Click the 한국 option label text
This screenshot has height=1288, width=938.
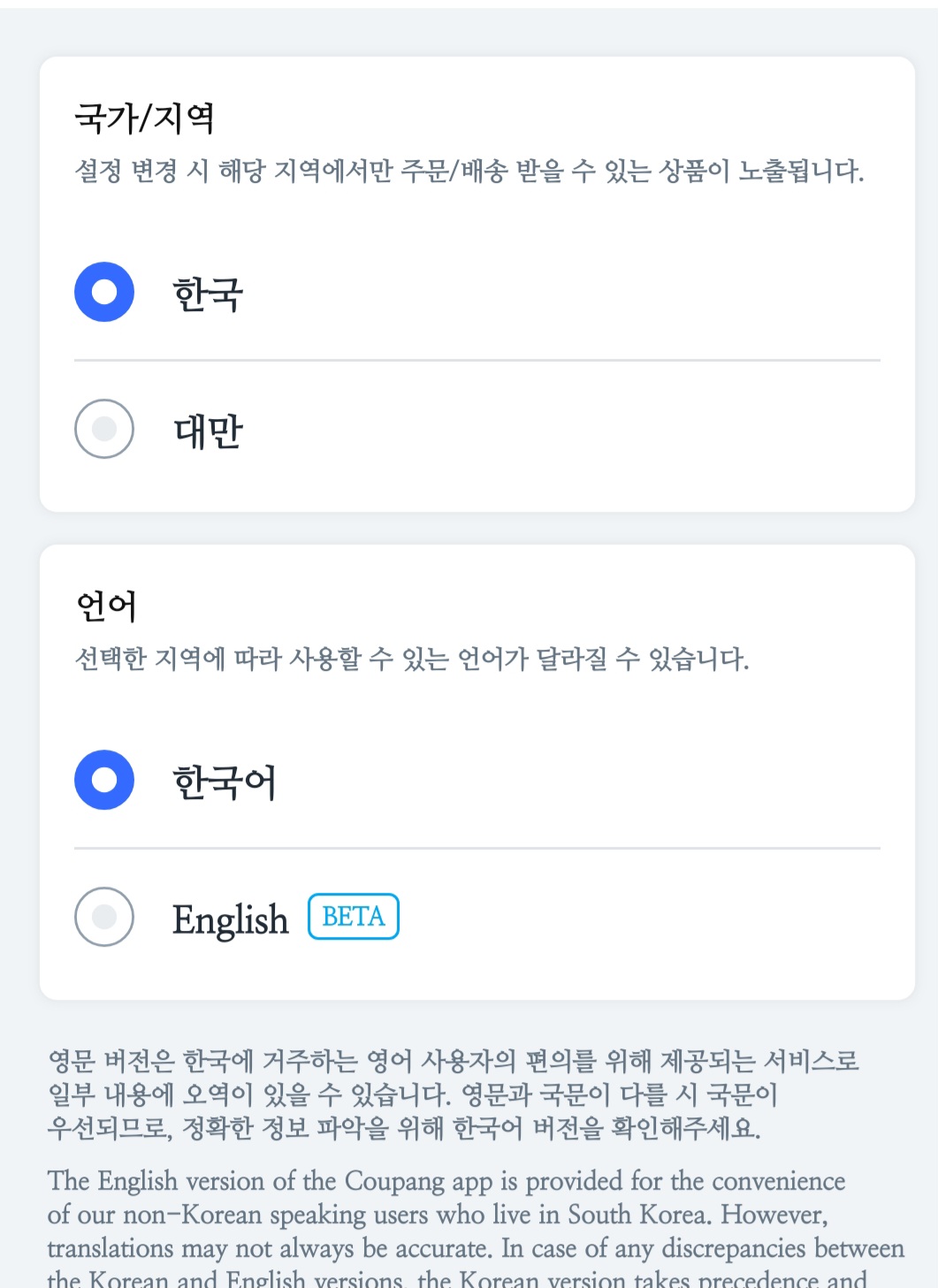point(208,293)
